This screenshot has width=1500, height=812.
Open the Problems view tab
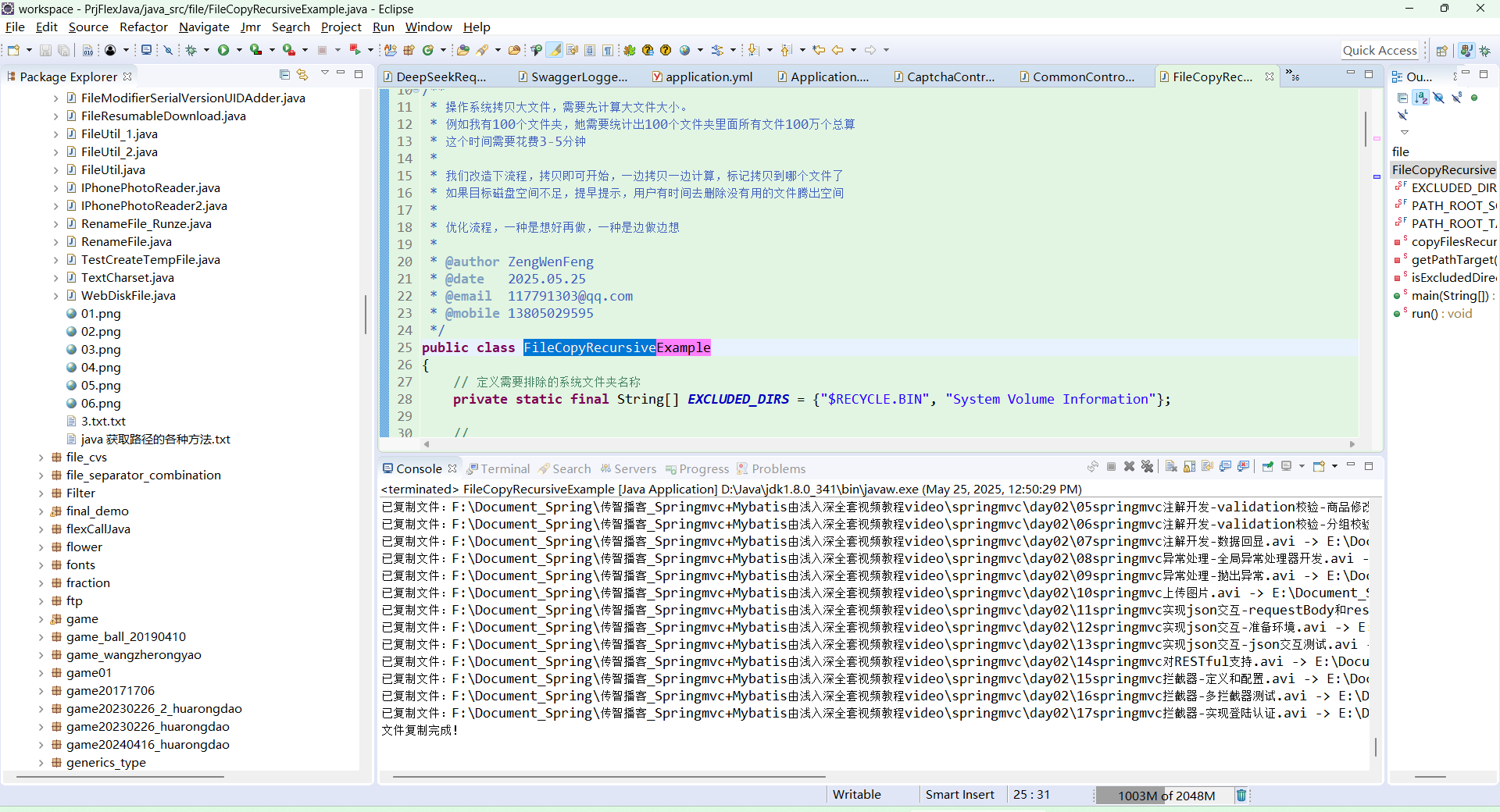pyautogui.click(x=771, y=468)
